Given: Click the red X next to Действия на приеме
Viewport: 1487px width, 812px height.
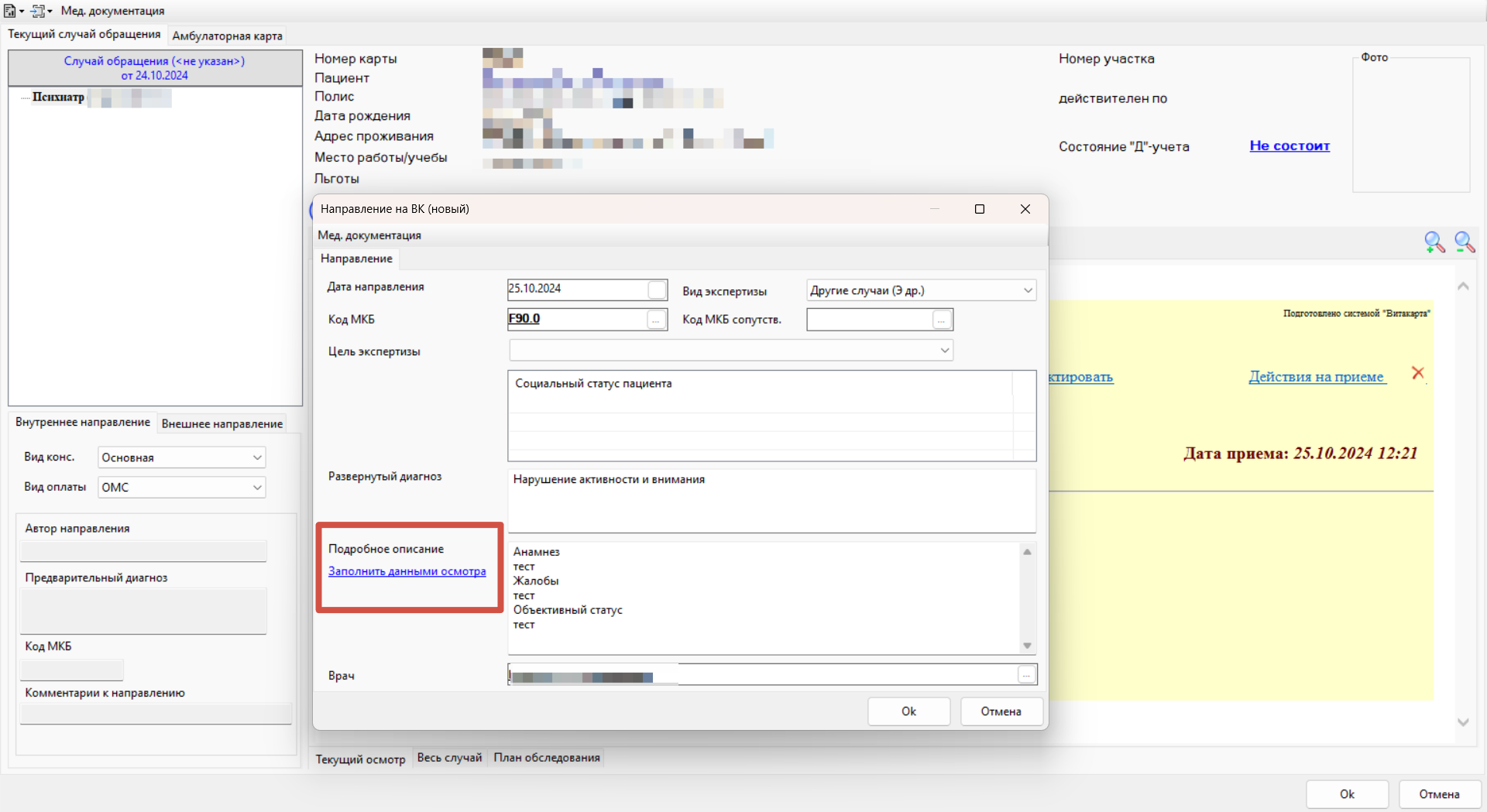Looking at the screenshot, I should (x=1418, y=373).
